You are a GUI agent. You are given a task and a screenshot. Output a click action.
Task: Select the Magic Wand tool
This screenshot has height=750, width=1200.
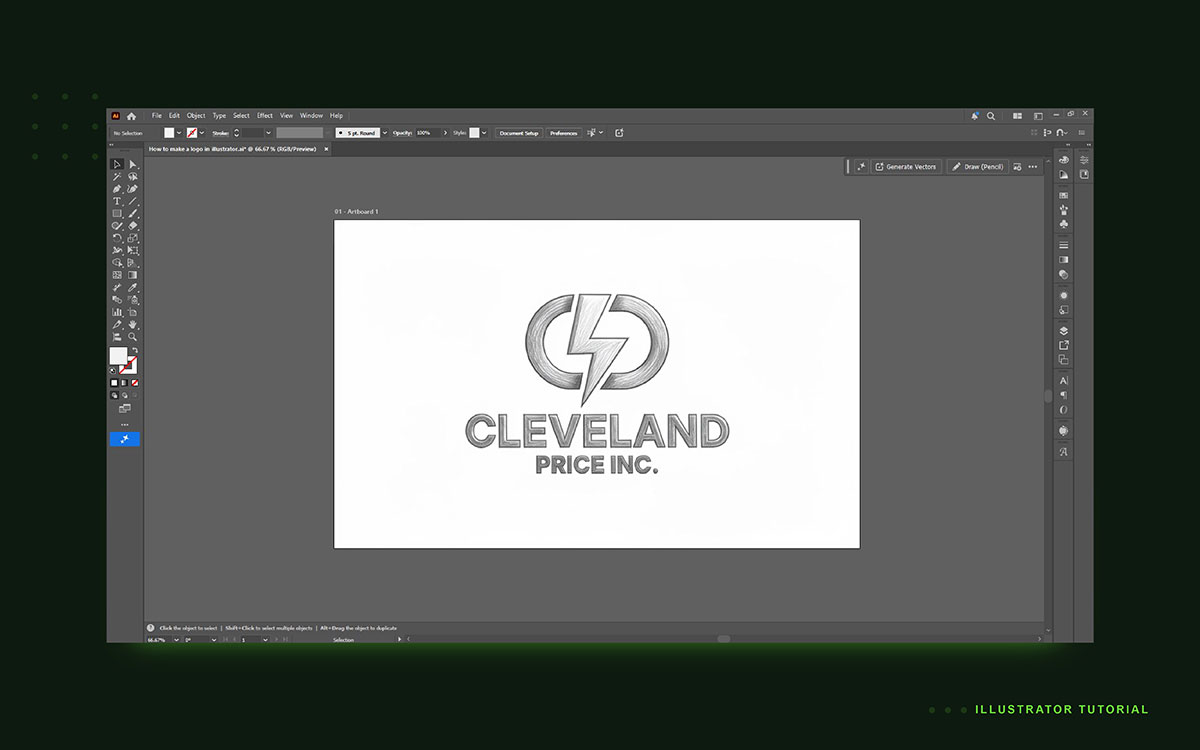tap(116, 176)
